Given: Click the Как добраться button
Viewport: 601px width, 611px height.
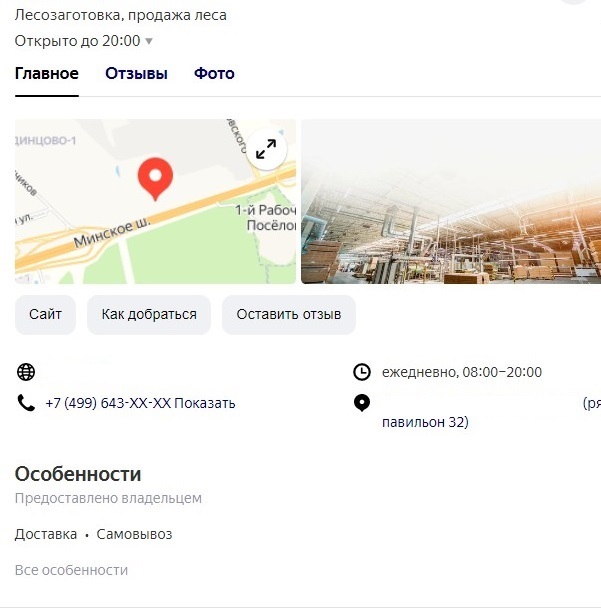Looking at the screenshot, I should coord(149,314).
